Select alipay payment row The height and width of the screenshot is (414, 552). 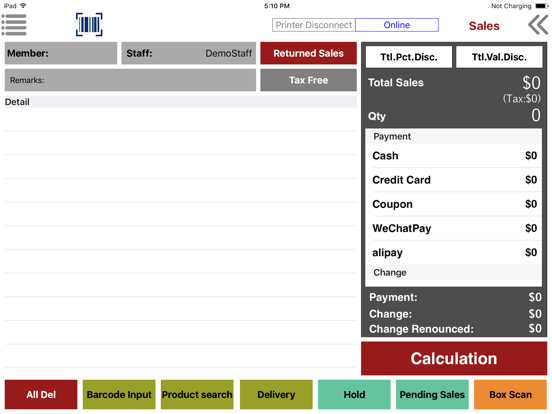(454, 252)
